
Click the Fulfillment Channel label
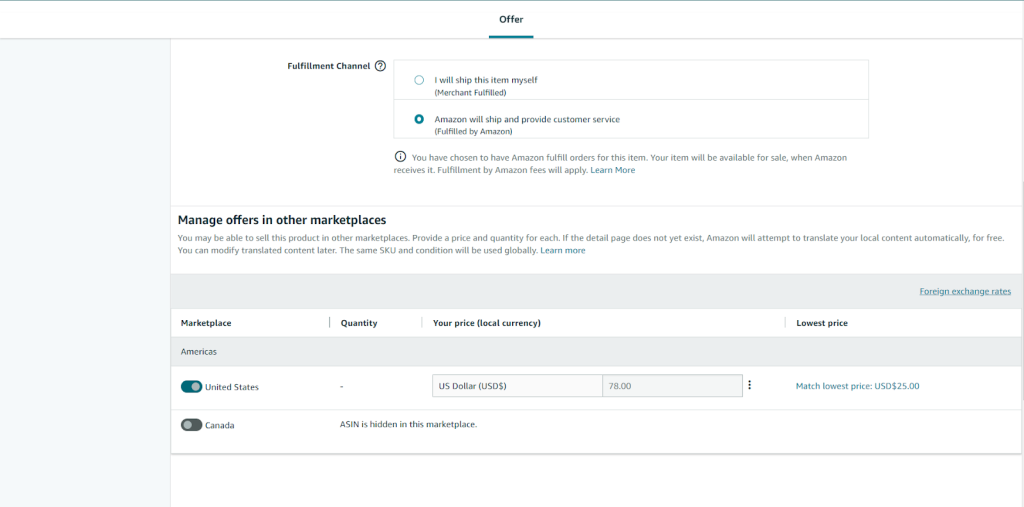329,66
